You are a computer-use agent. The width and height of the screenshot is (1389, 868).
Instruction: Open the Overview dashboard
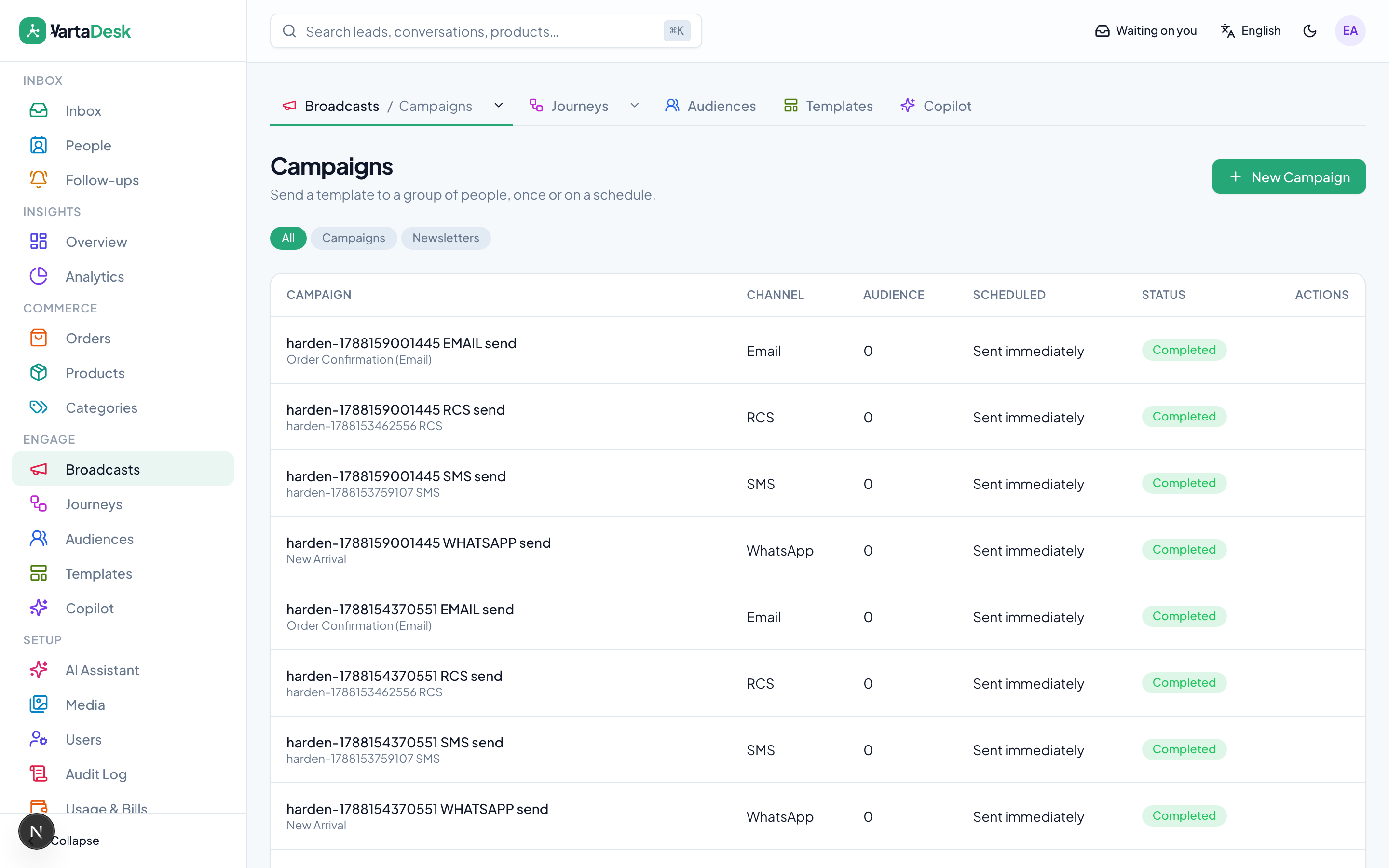123,242
